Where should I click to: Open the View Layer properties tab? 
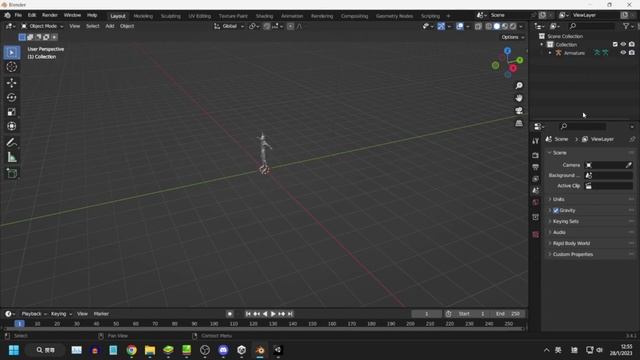click(536, 179)
